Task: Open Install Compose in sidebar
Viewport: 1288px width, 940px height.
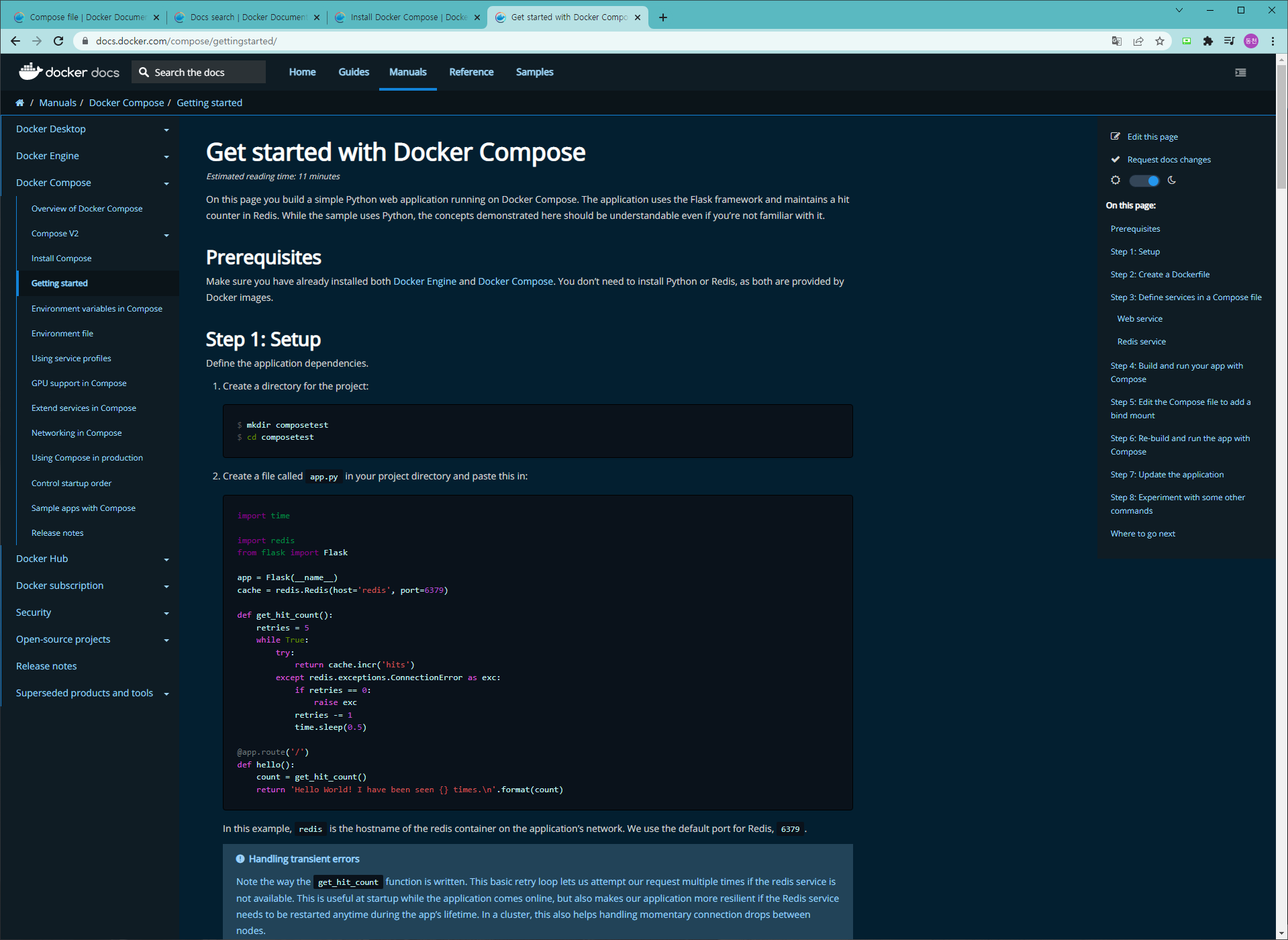Action: click(62, 258)
